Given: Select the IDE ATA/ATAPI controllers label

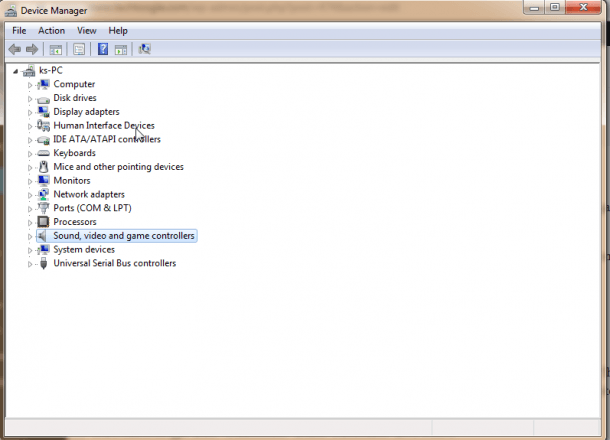Looking at the screenshot, I should (107, 139).
